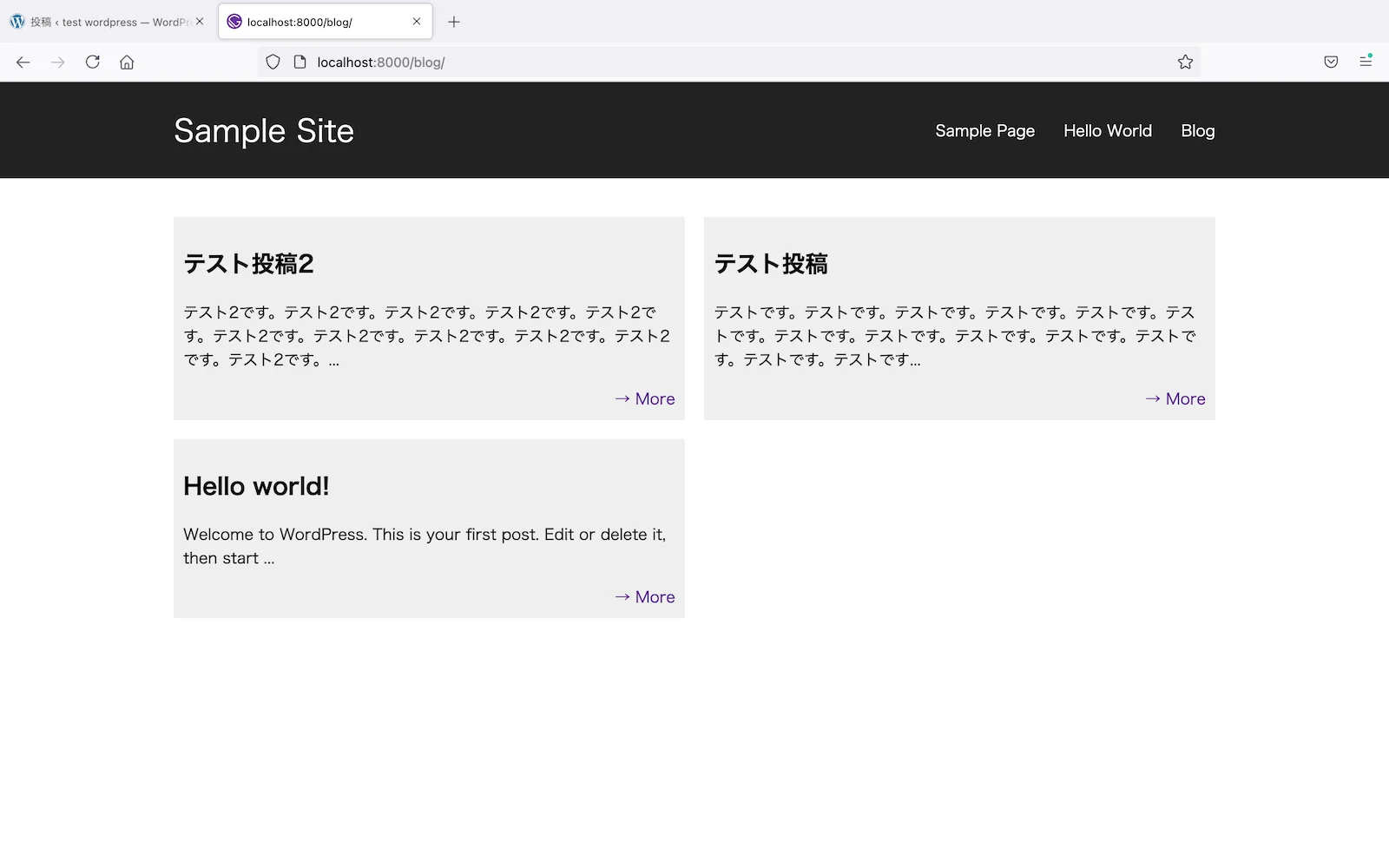The image size is (1389, 868).
Task: Open the Sample Page link
Action: coord(984,130)
